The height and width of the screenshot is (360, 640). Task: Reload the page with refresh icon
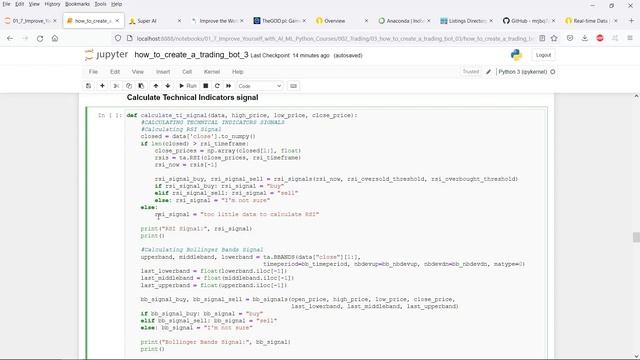pos(40,38)
